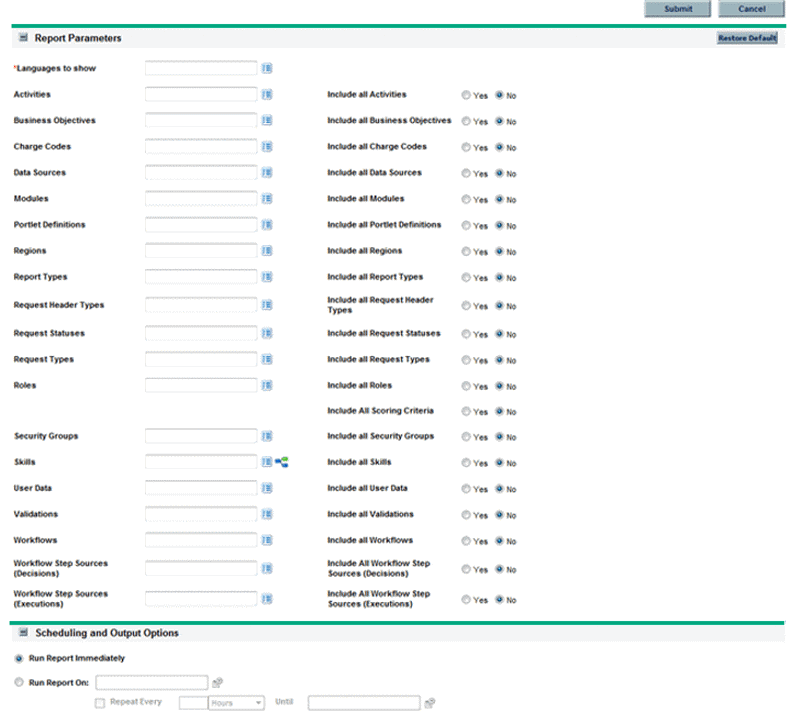The height and width of the screenshot is (723, 790).
Task: Click the Submit button
Action: pyautogui.click(x=677, y=9)
